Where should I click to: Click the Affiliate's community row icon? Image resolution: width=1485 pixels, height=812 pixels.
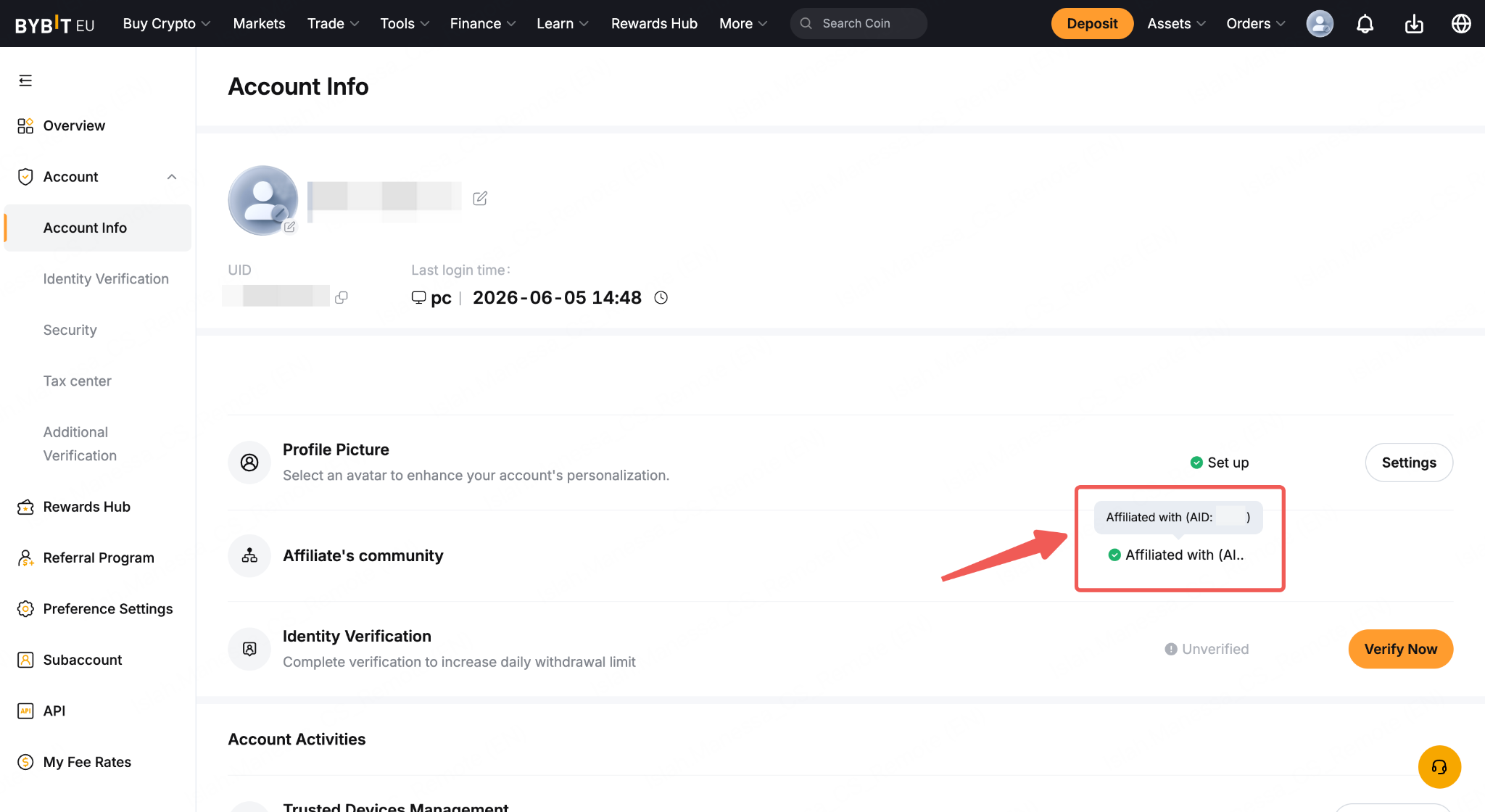(x=249, y=555)
